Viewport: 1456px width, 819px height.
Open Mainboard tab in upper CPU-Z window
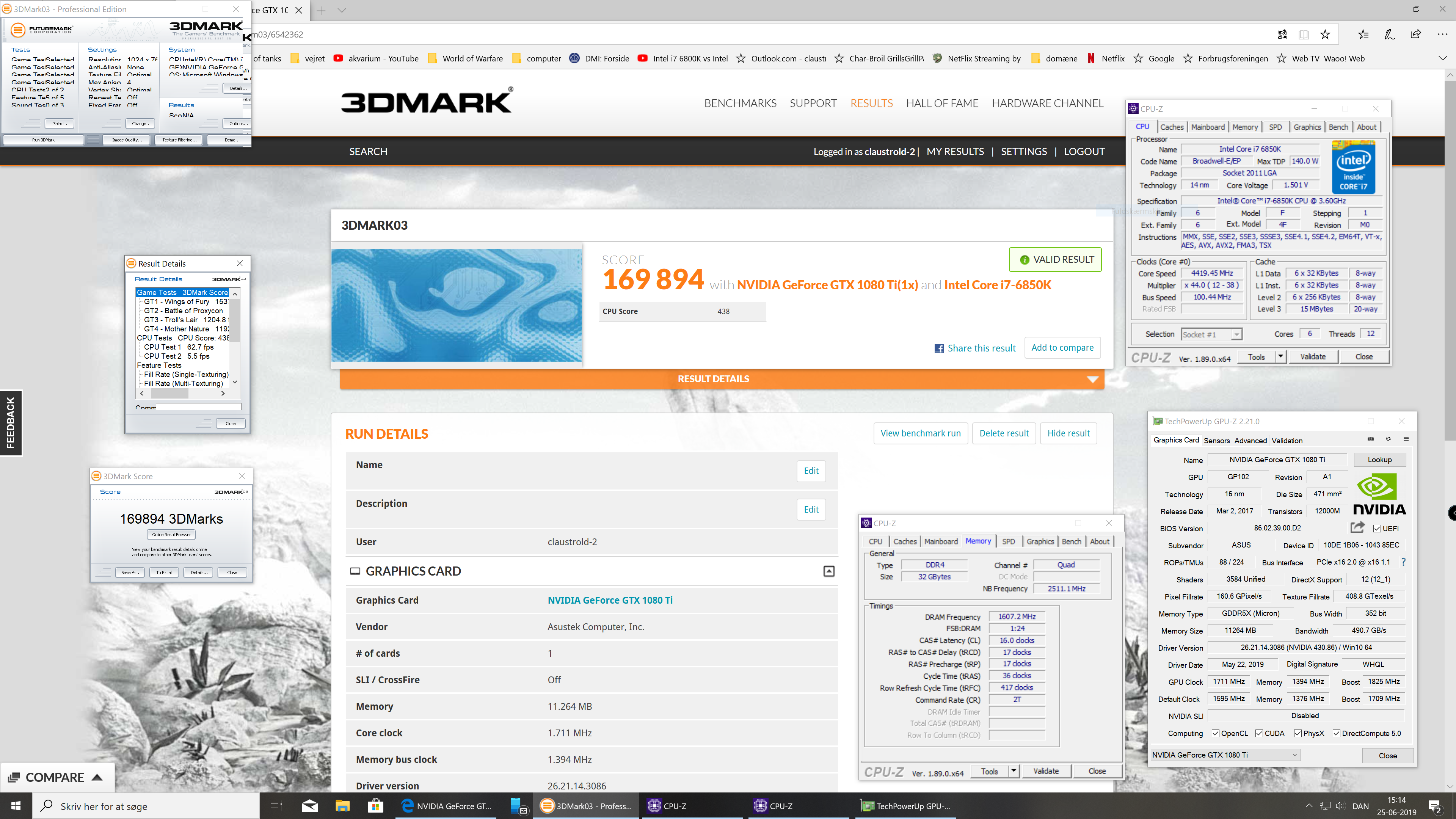click(1208, 127)
